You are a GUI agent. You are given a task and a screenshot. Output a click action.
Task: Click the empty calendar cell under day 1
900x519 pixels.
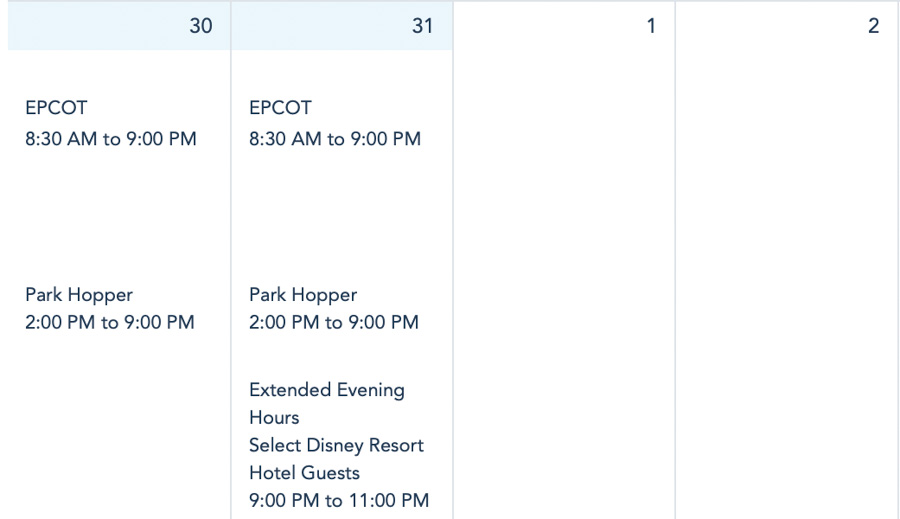click(x=564, y=280)
